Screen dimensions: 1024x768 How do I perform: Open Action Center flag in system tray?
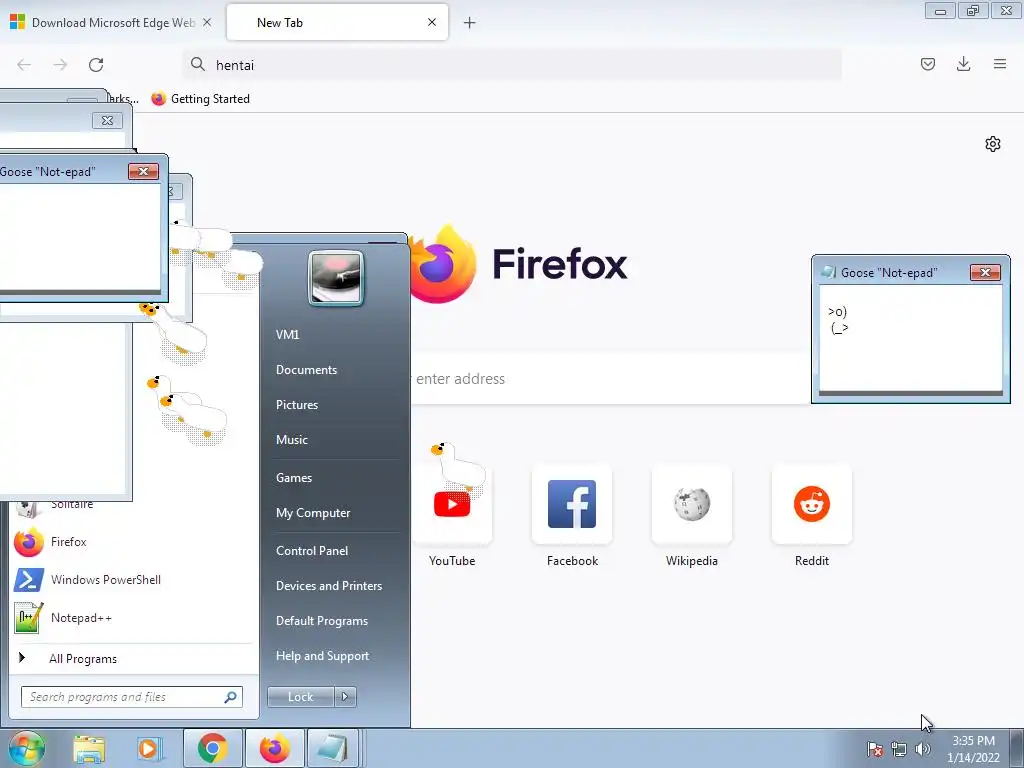874,749
